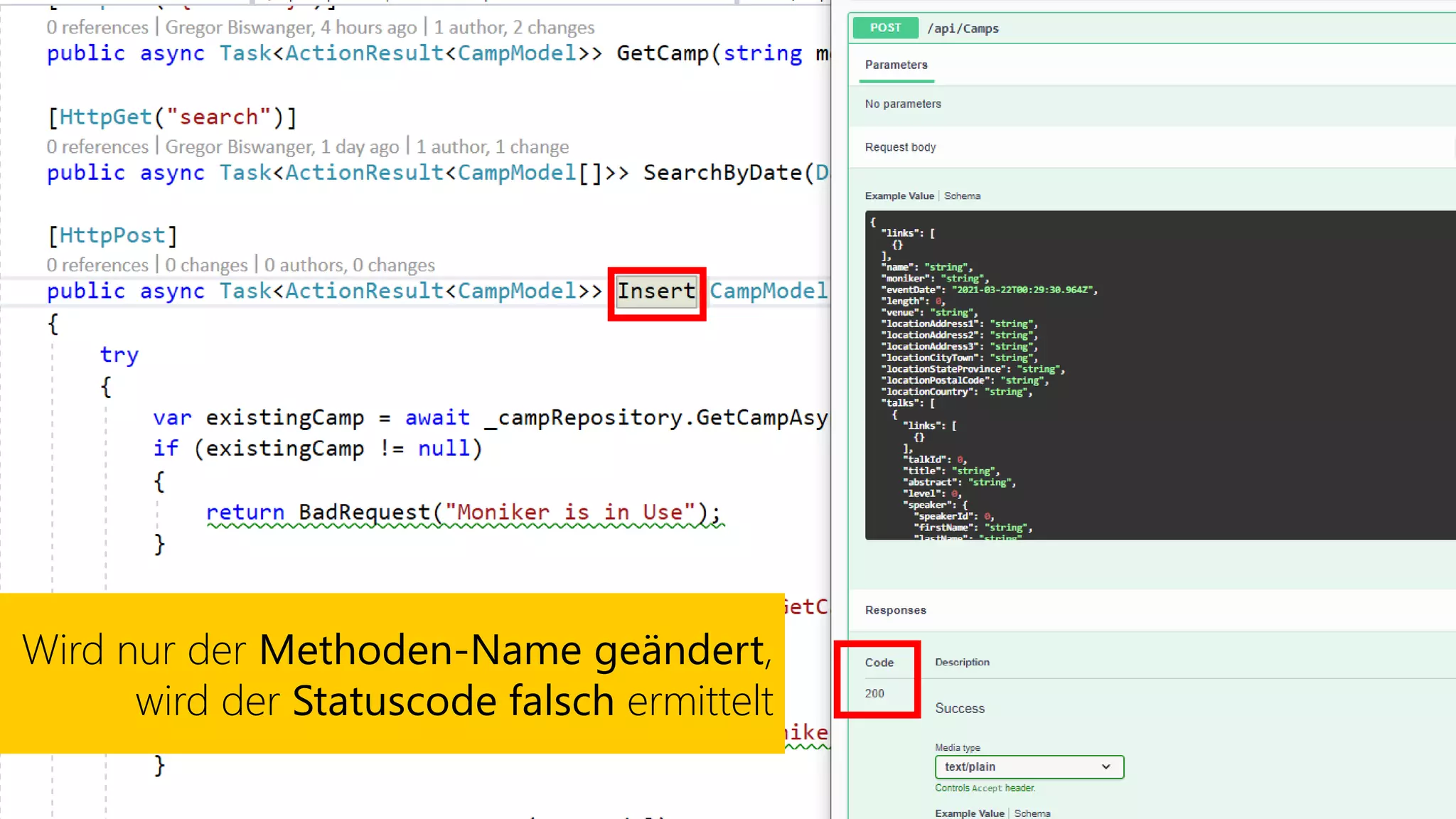
Task: Select Schema tab under Responses
Action: pos(1032,813)
